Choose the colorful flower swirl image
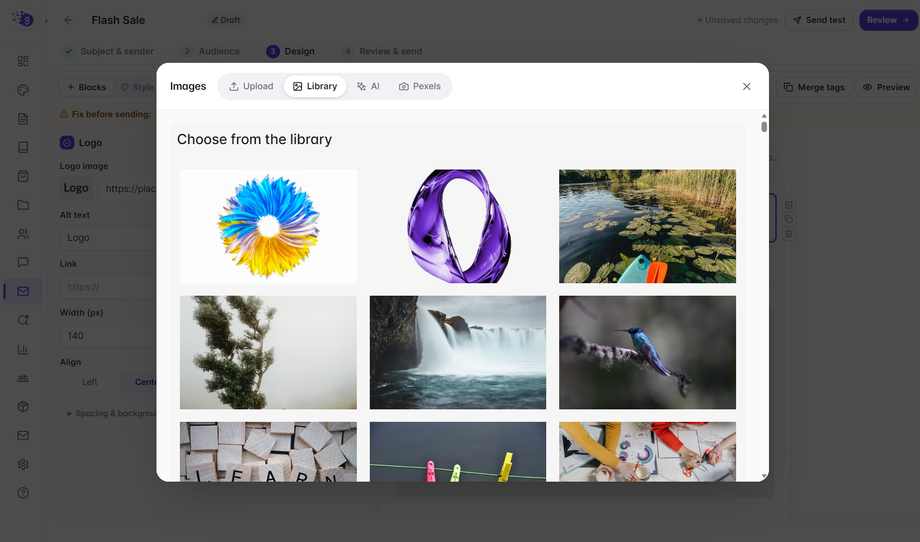920x542 pixels. 268,226
